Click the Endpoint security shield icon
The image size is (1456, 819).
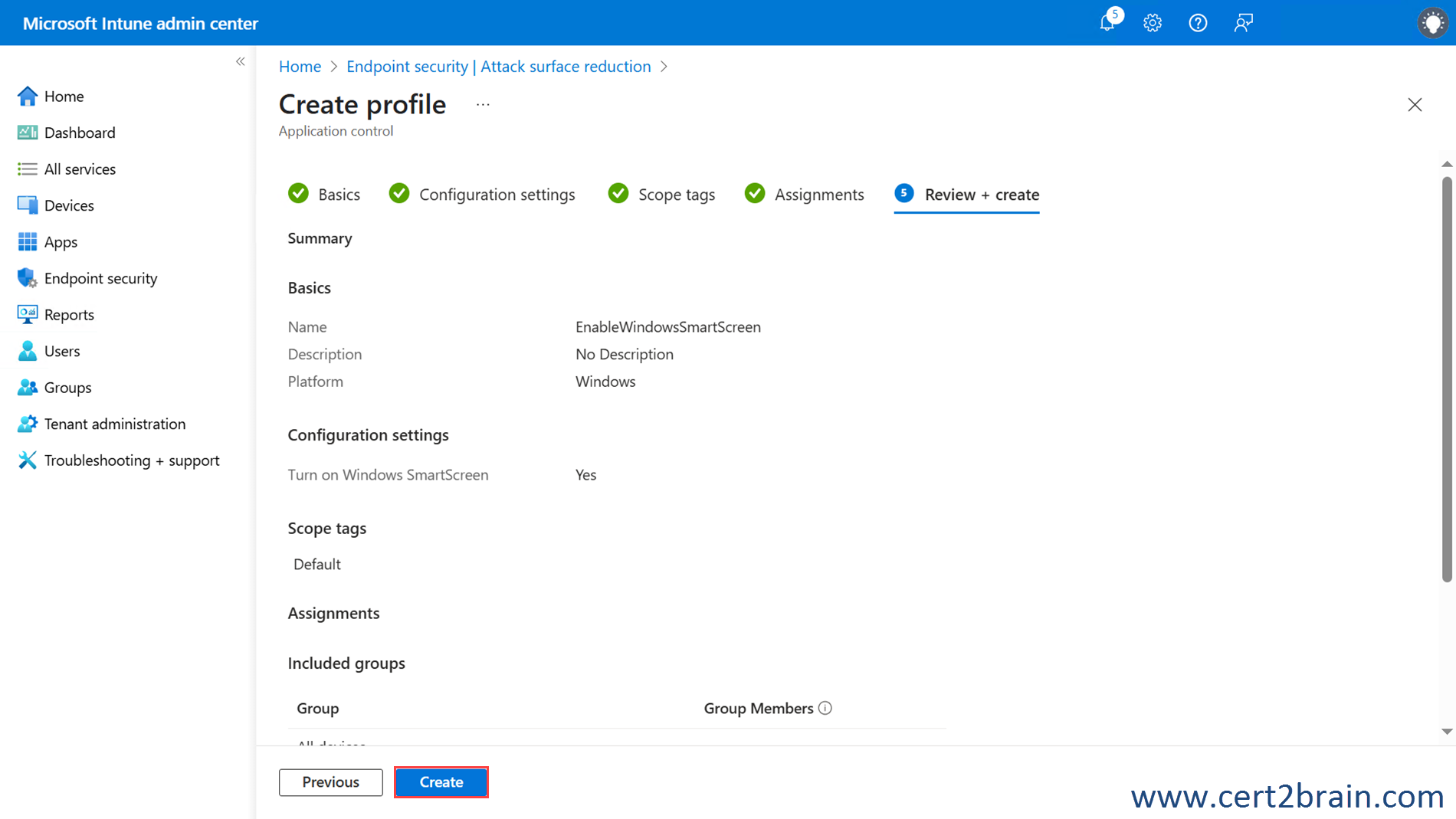pos(28,278)
